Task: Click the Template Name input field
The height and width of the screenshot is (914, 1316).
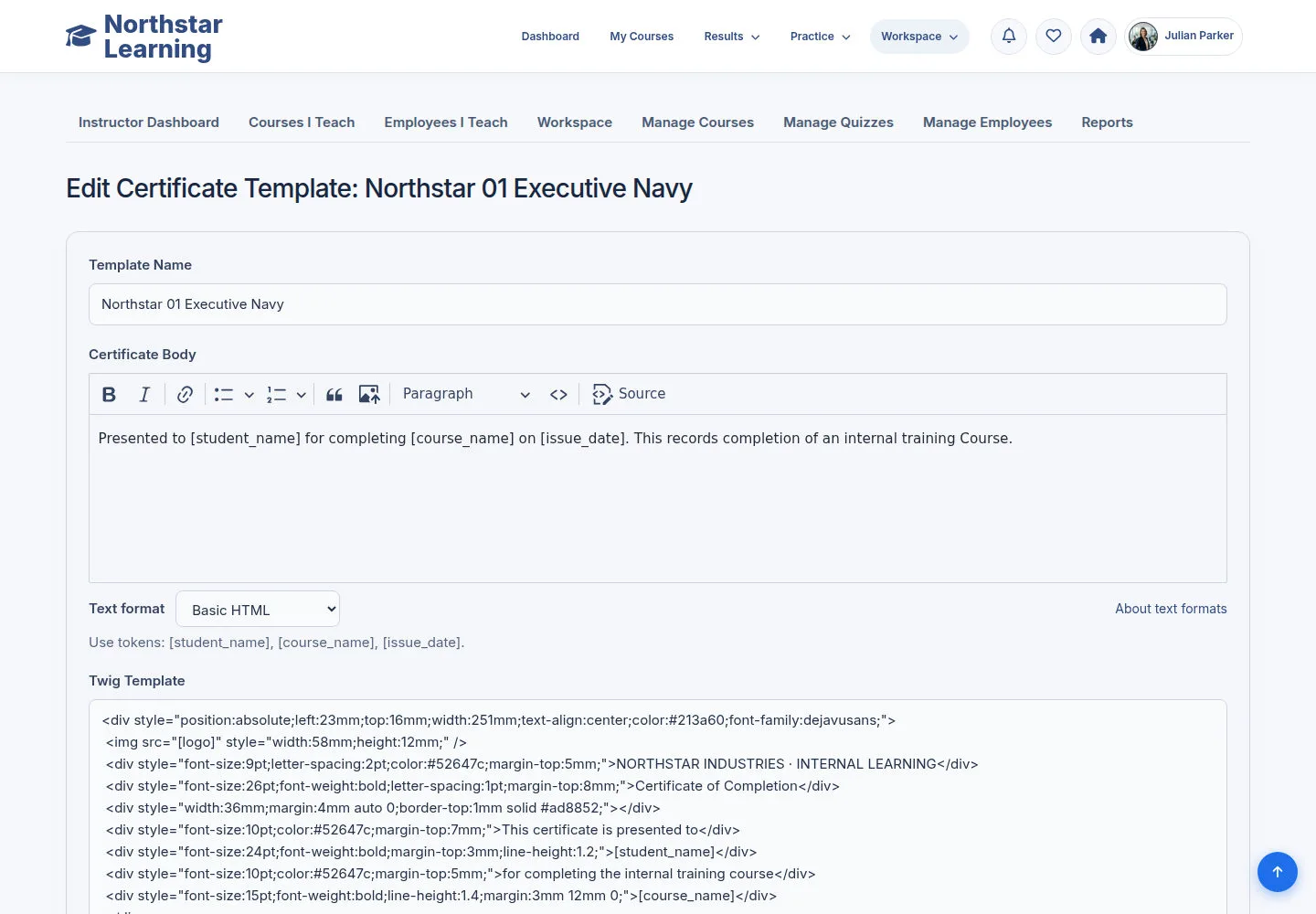Action: pyautogui.click(x=658, y=304)
